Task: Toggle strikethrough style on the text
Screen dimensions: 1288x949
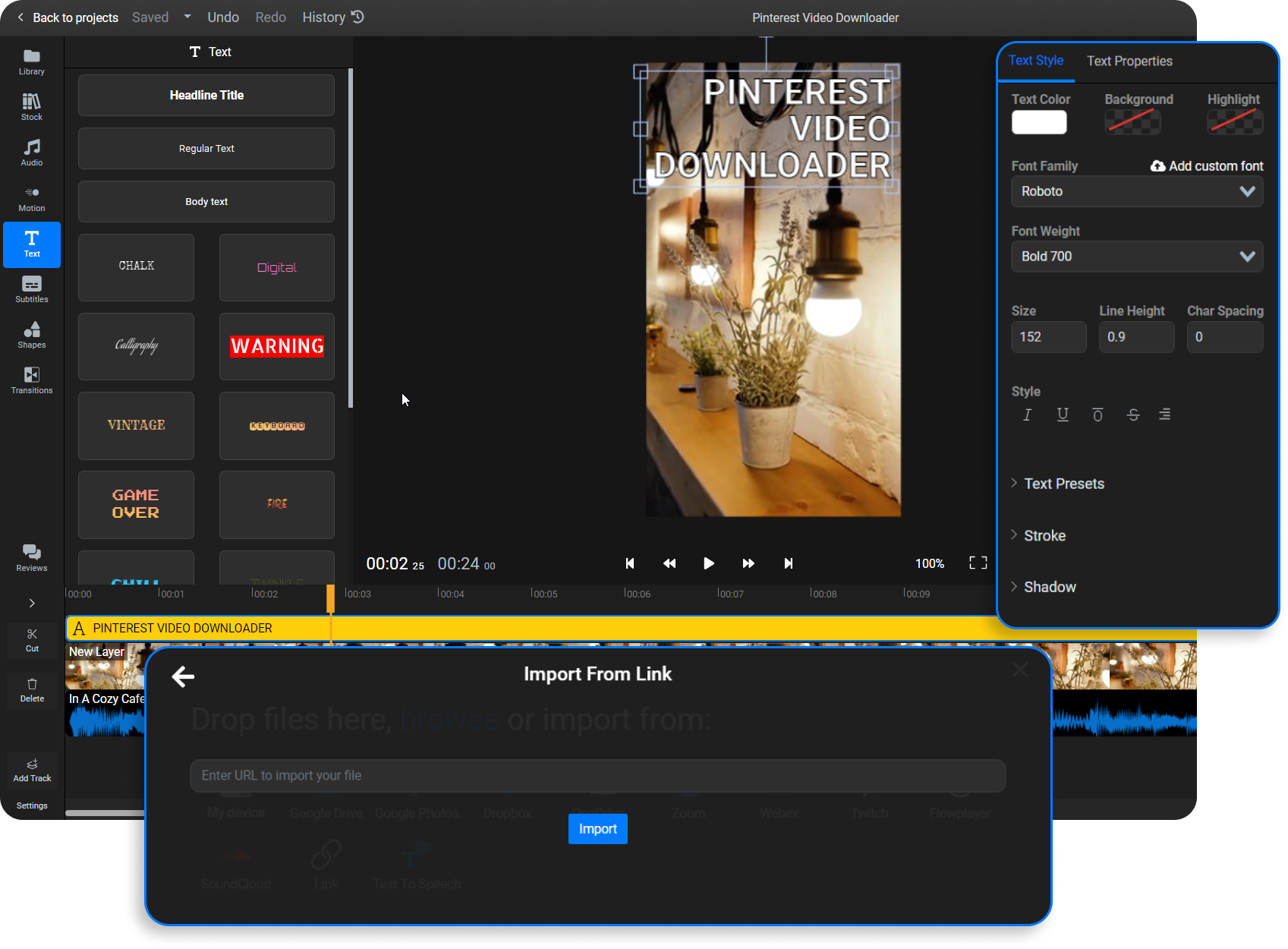Action: [x=1132, y=415]
